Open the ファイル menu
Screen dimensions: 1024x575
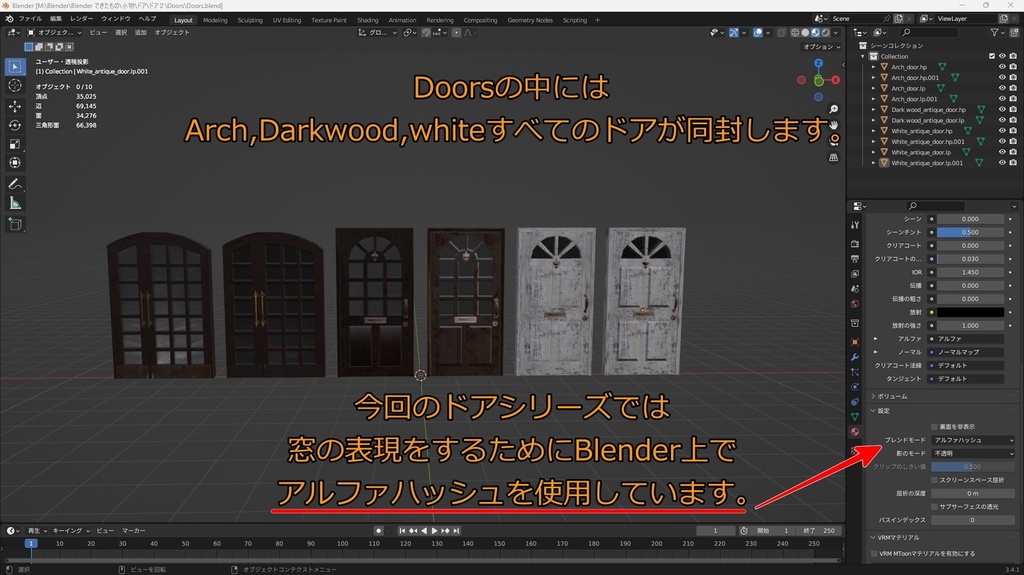click(30, 19)
